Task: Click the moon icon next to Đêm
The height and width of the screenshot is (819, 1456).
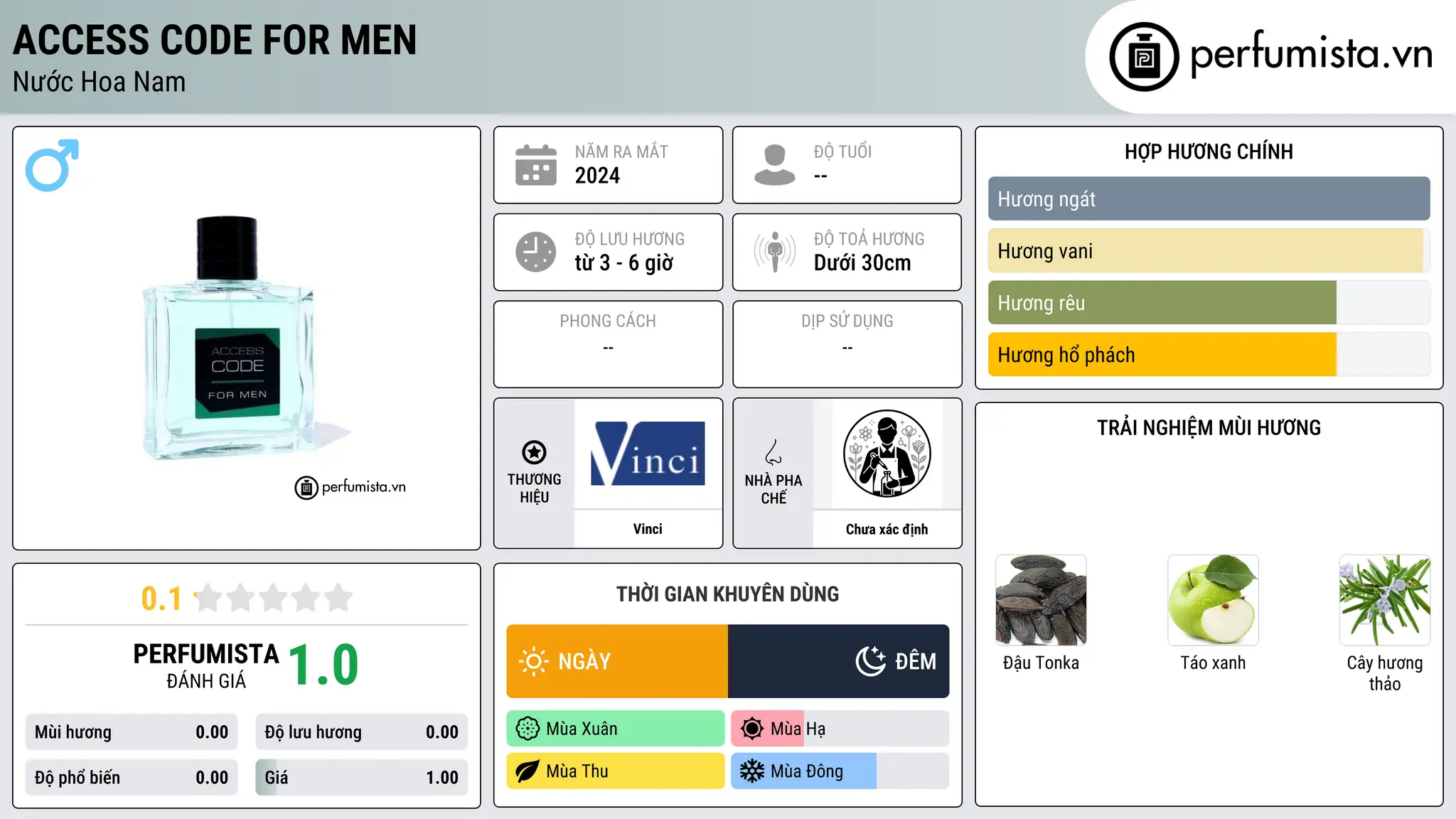Action: 871,661
